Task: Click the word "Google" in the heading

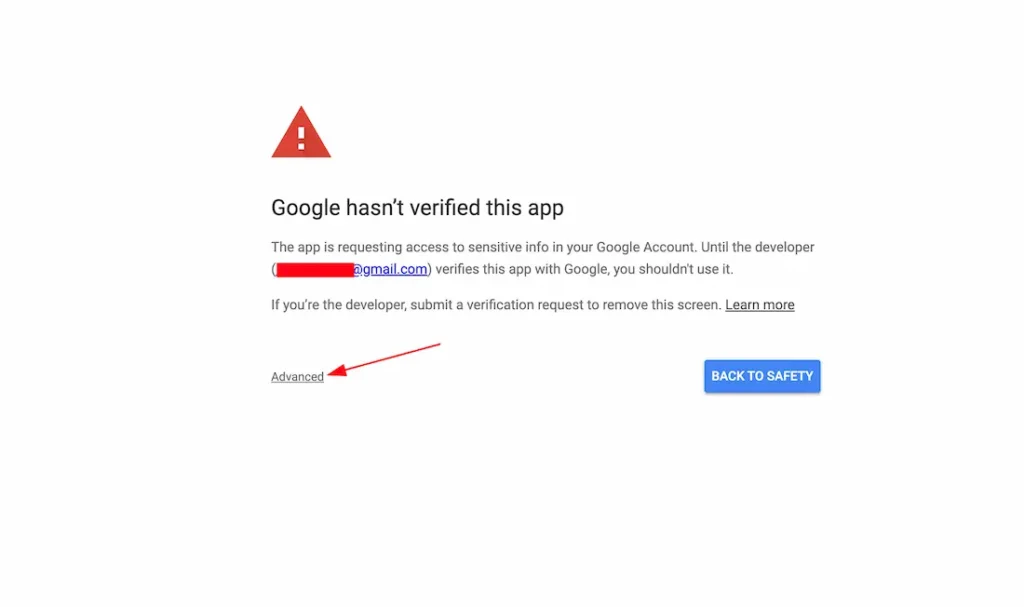Action: click(x=306, y=208)
